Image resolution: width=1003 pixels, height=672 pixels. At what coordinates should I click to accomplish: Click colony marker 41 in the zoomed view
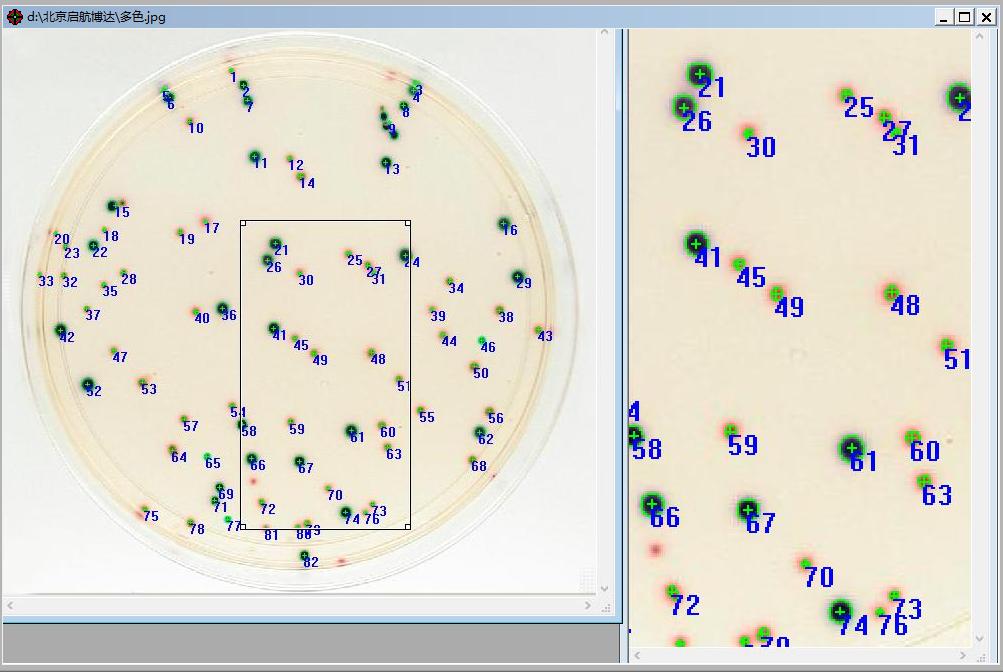(x=697, y=243)
